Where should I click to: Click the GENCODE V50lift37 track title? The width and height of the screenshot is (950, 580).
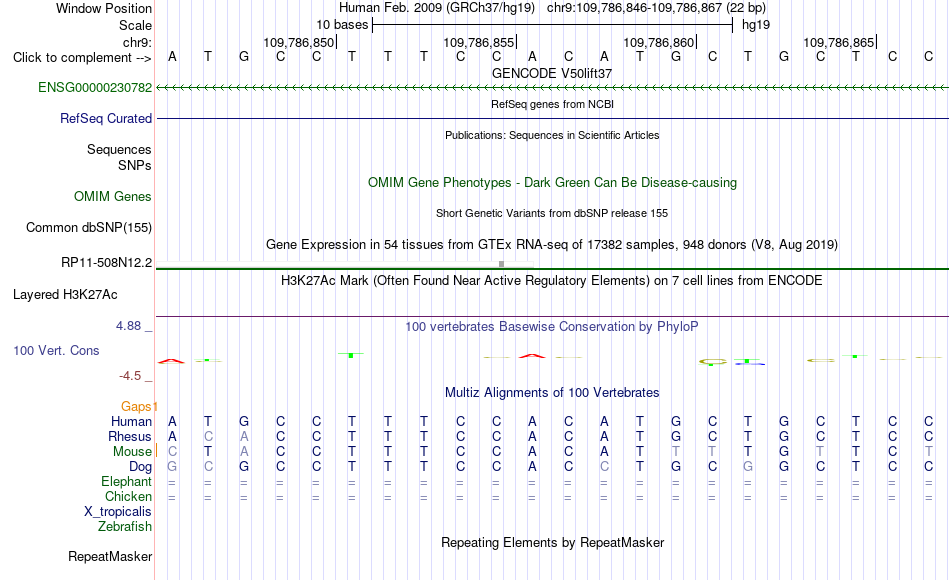[552, 73]
